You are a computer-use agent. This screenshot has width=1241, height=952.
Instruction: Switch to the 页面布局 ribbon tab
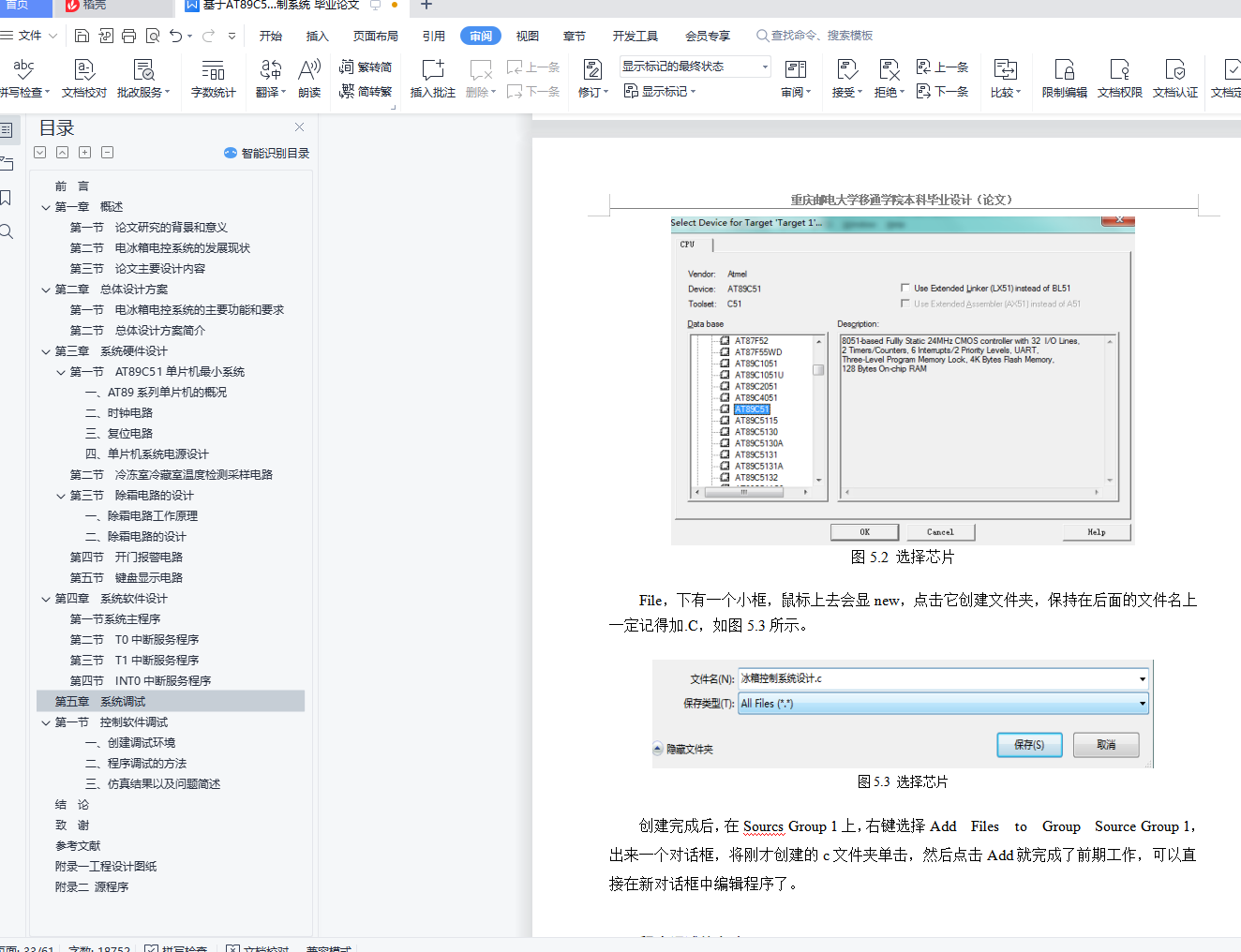pyautogui.click(x=376, y=36)
